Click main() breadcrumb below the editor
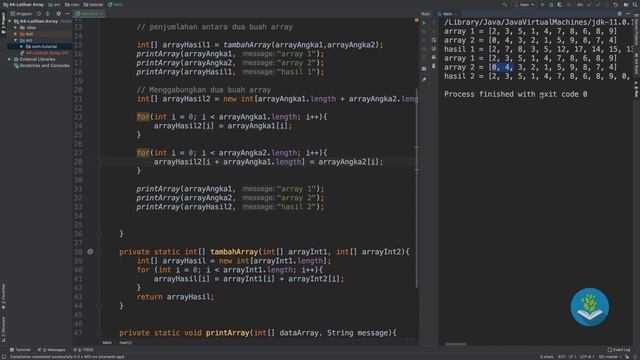 point(125,342)
